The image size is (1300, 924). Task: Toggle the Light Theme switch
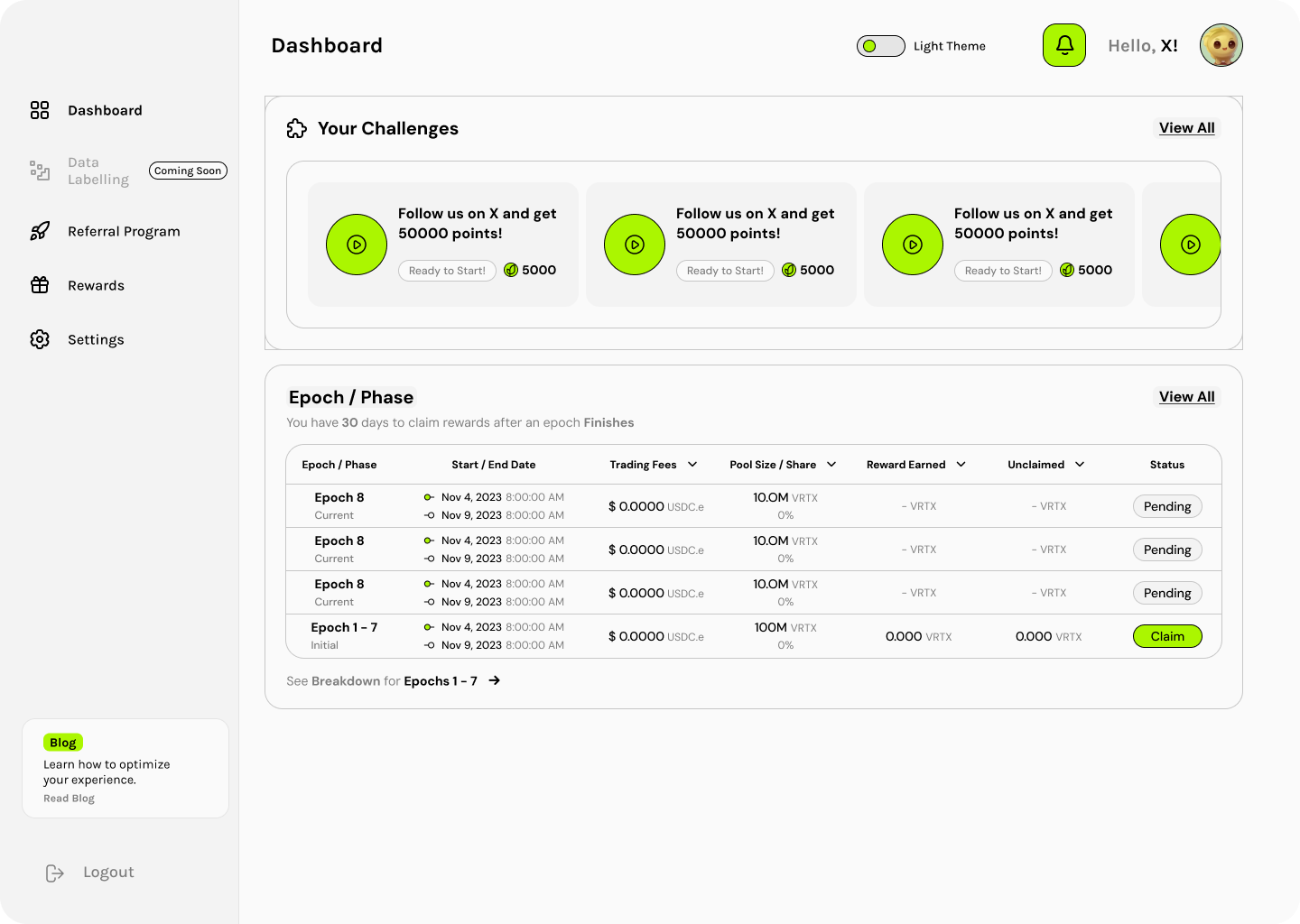coord(880,46)
